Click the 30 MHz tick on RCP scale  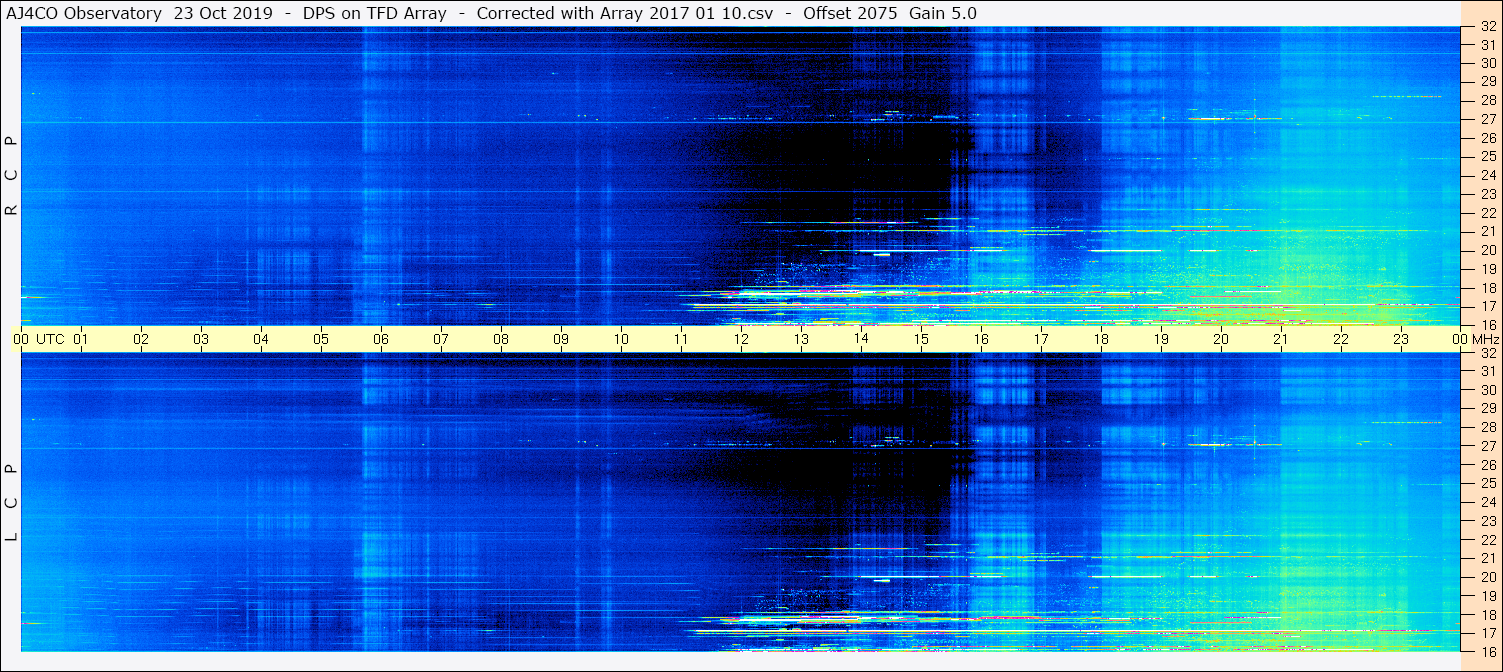[1488, 63]
